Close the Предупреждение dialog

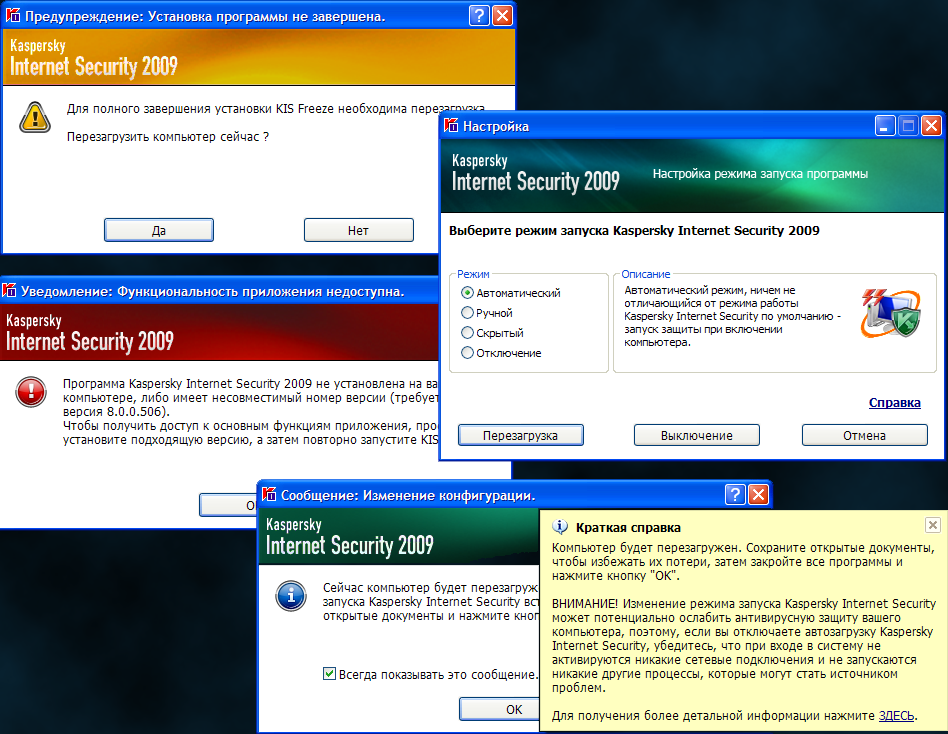click(502, 15)
